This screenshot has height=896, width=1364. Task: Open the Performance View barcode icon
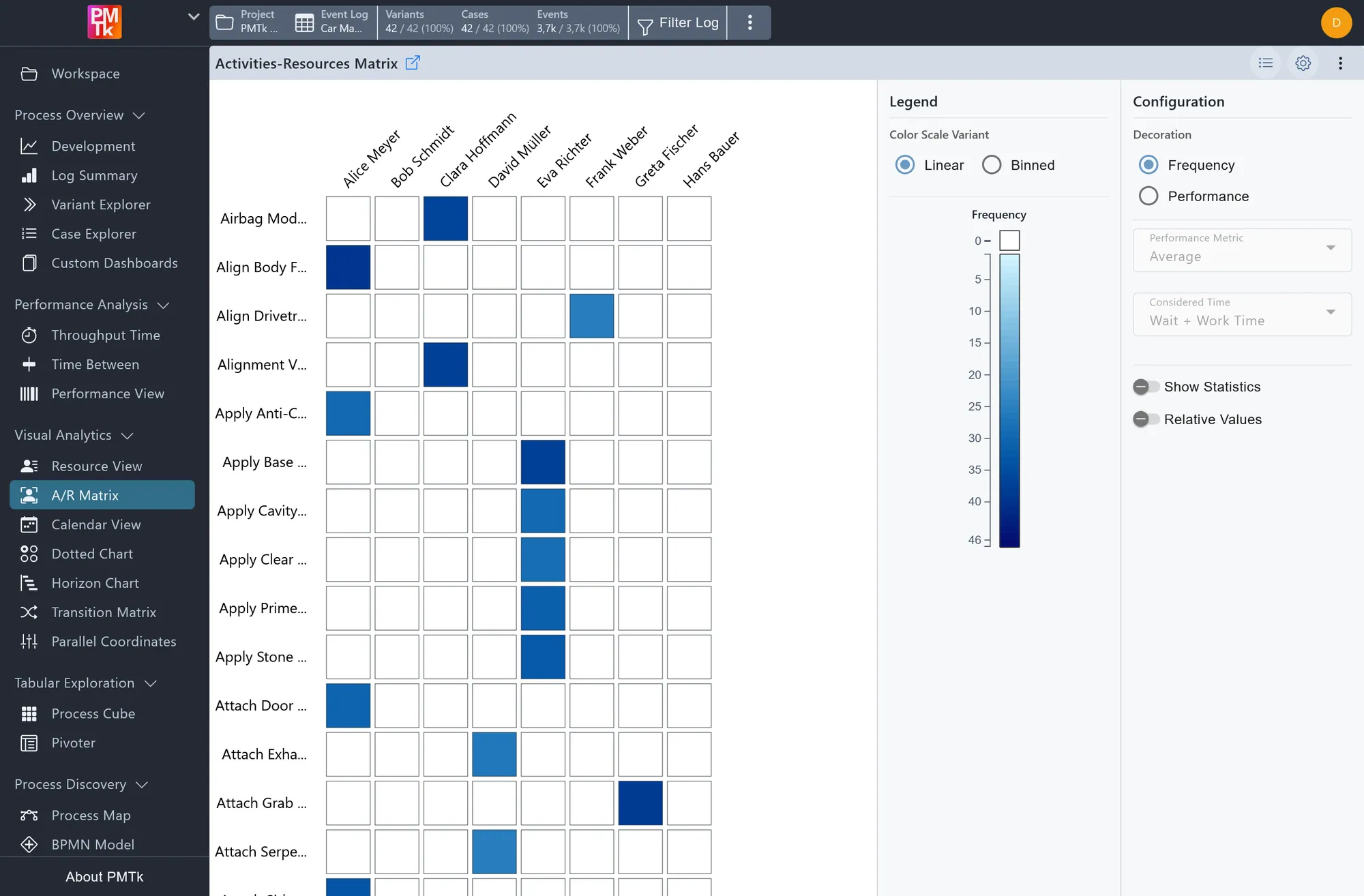point(29,394)
